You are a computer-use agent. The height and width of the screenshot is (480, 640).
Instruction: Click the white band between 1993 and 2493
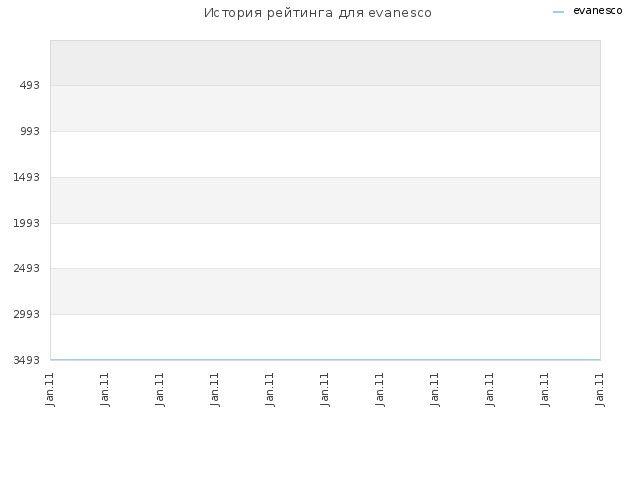325,246
